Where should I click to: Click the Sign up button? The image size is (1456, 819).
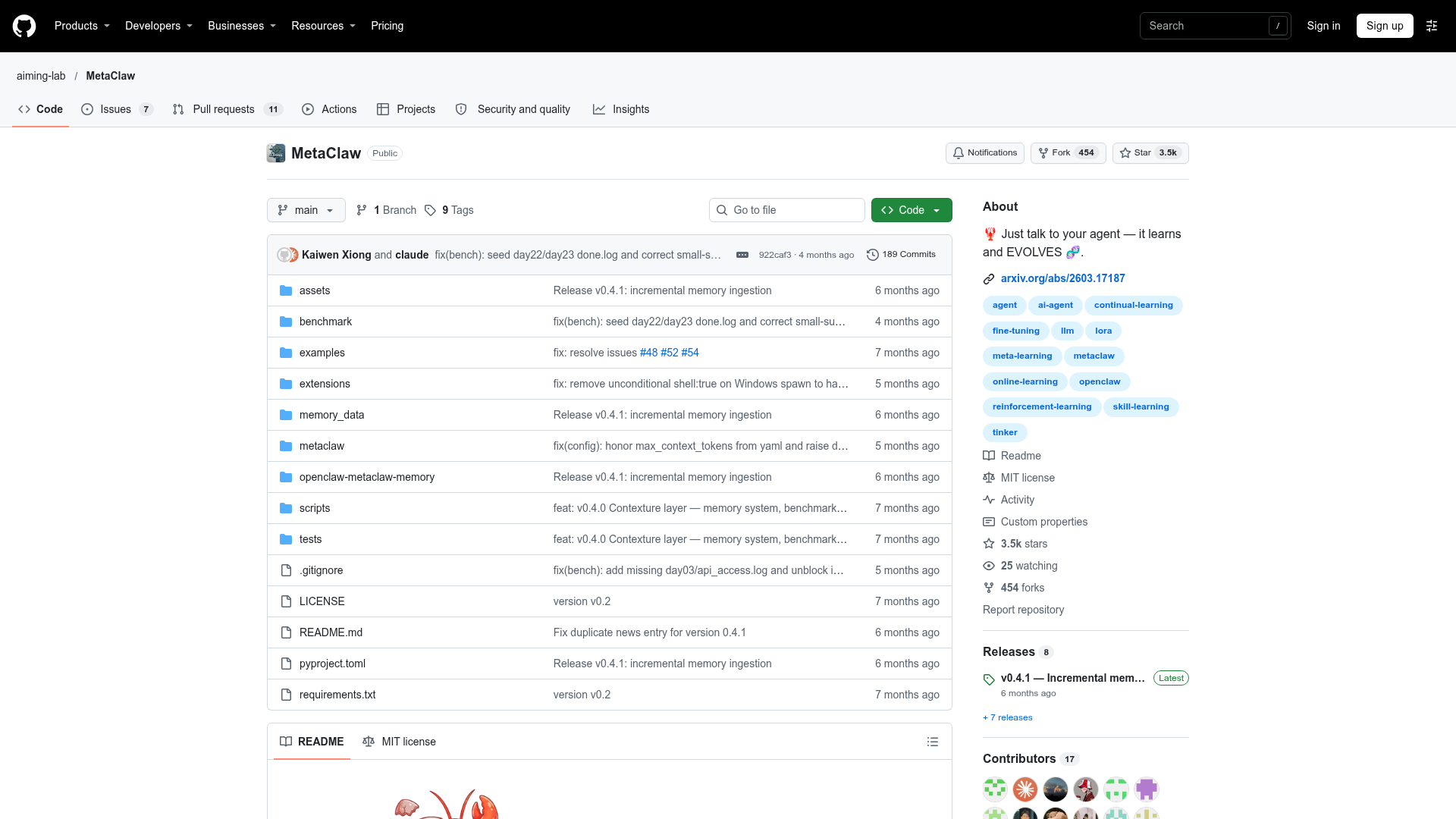coord(1385,26)
